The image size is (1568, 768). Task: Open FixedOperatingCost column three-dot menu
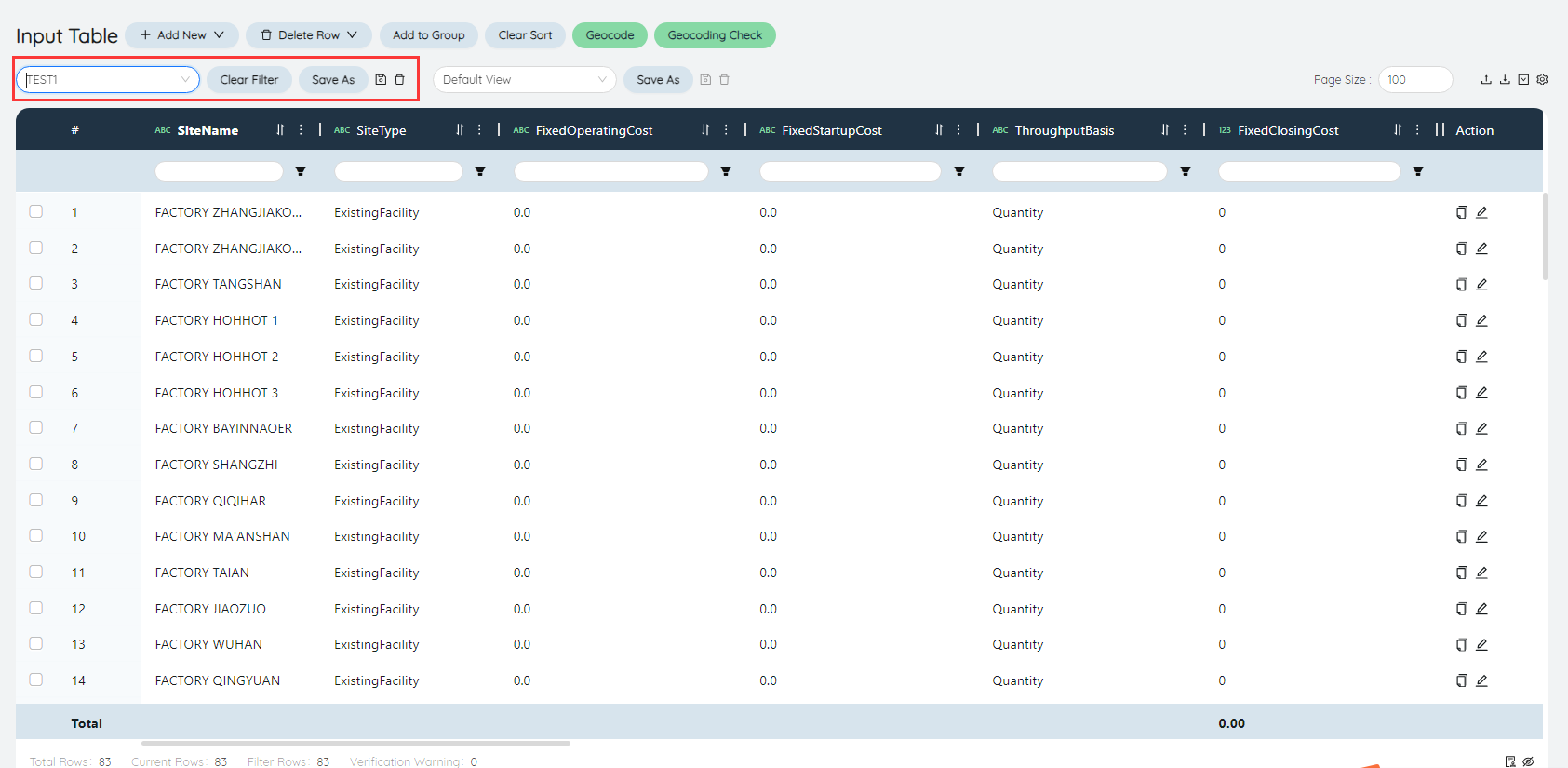pos(726,130)
